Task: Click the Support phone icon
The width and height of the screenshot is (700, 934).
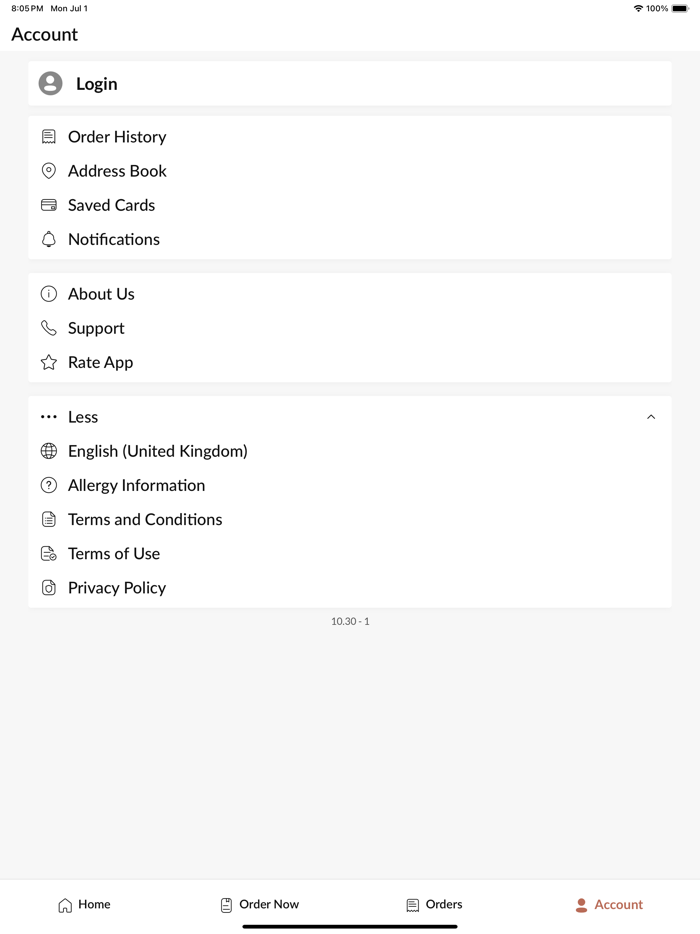Action: pos(49,328)
